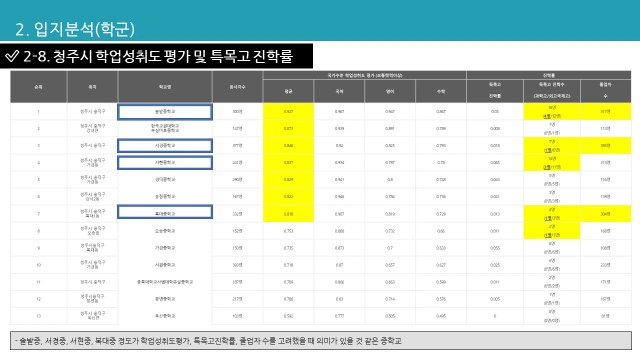This screenshot has height=360, width=640.
Task: Click the '충북대학교사범대학부설중학교' school name cell
Action: [165, 282]
